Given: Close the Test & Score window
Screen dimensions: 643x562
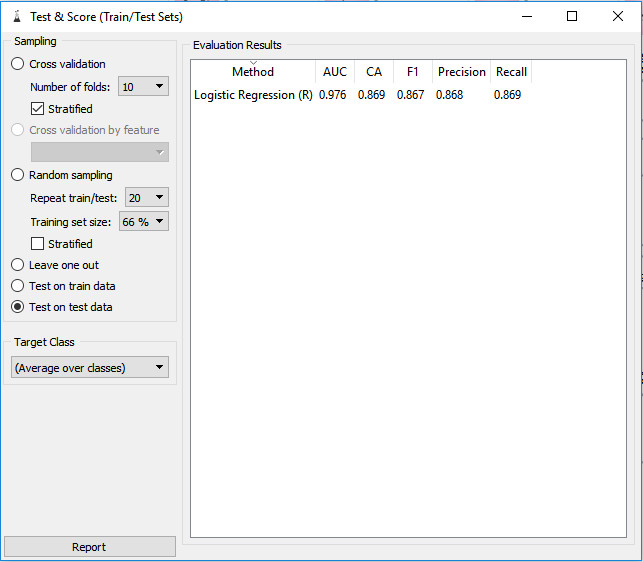Looking at the screenshot, I should tap(618, 16).
